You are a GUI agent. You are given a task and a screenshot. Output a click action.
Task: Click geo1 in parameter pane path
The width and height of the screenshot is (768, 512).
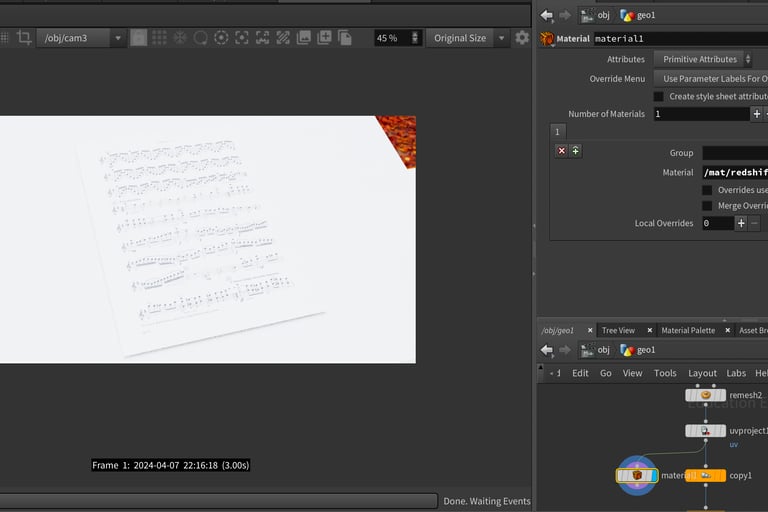click(x=638, y=15)
